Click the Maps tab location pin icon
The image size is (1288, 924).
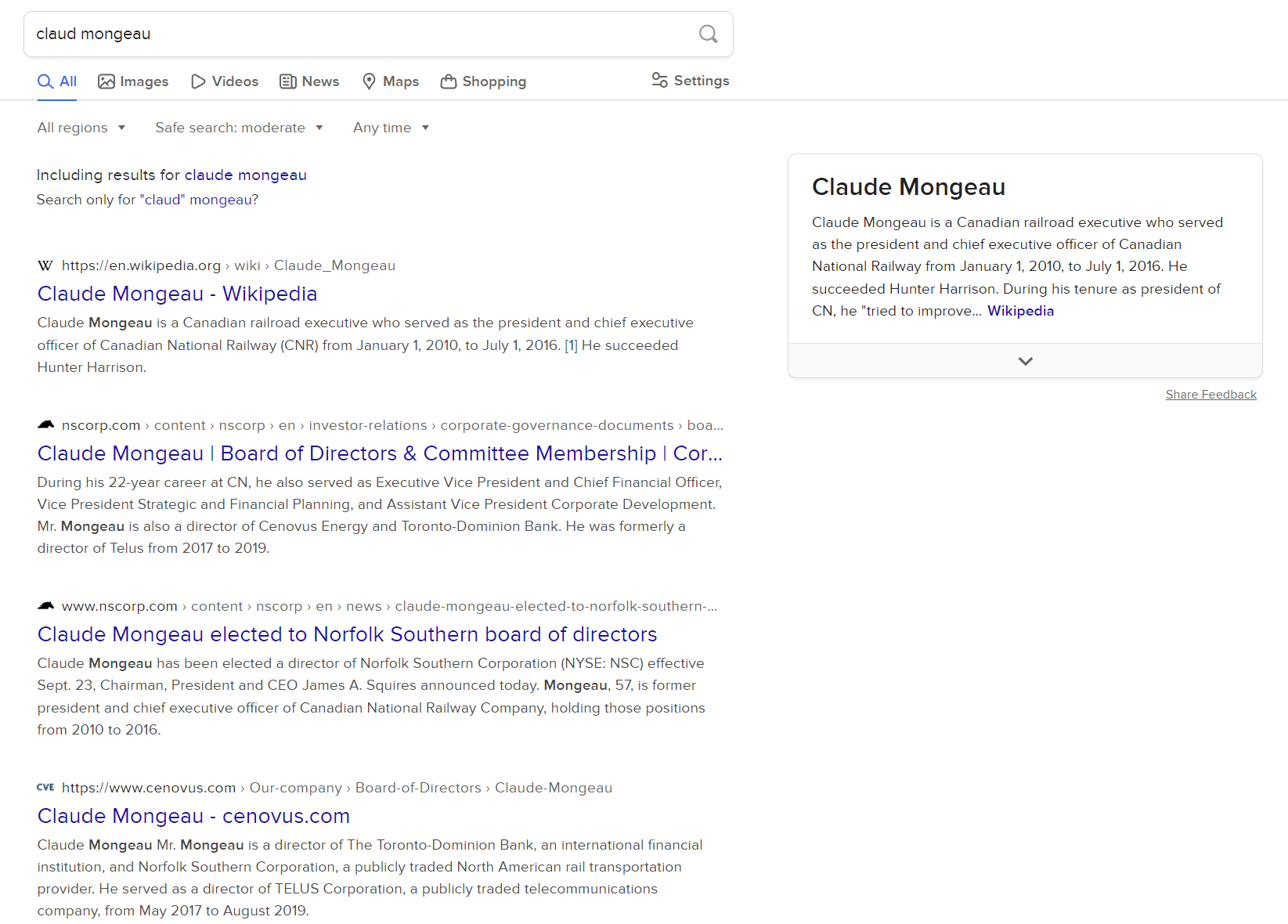click(370, 81)
